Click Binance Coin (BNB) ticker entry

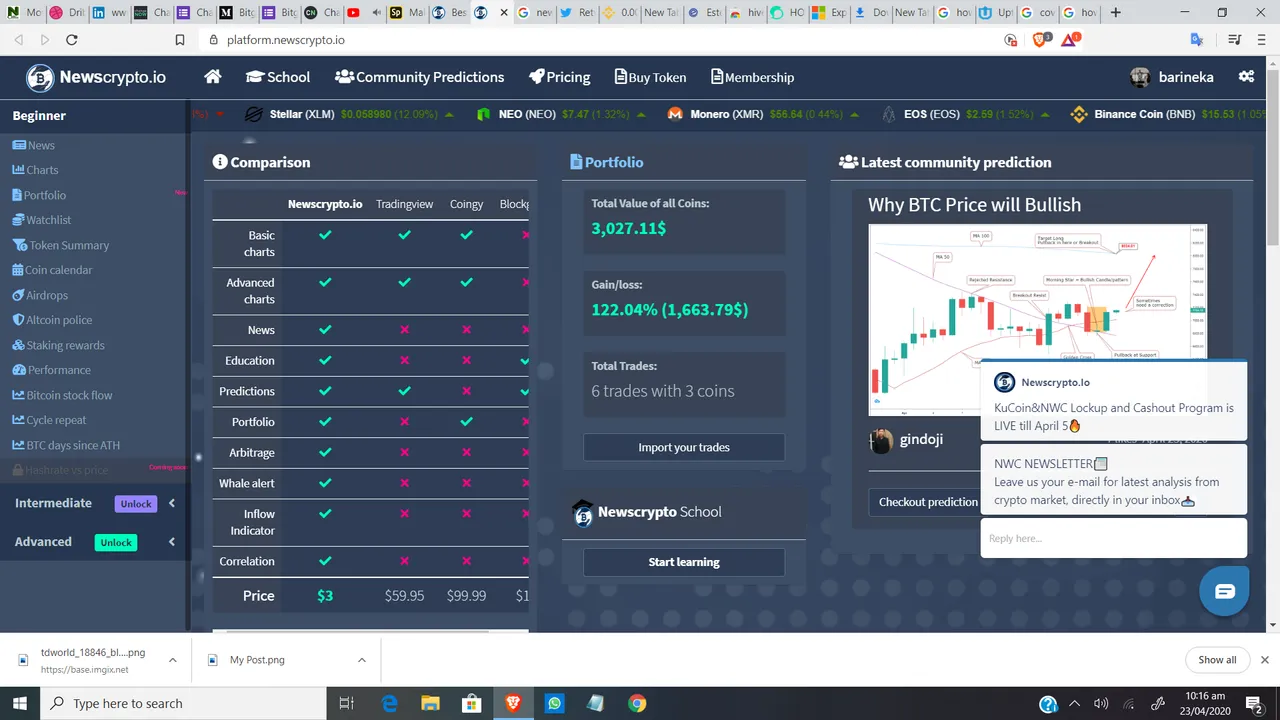coord(1168,114)
